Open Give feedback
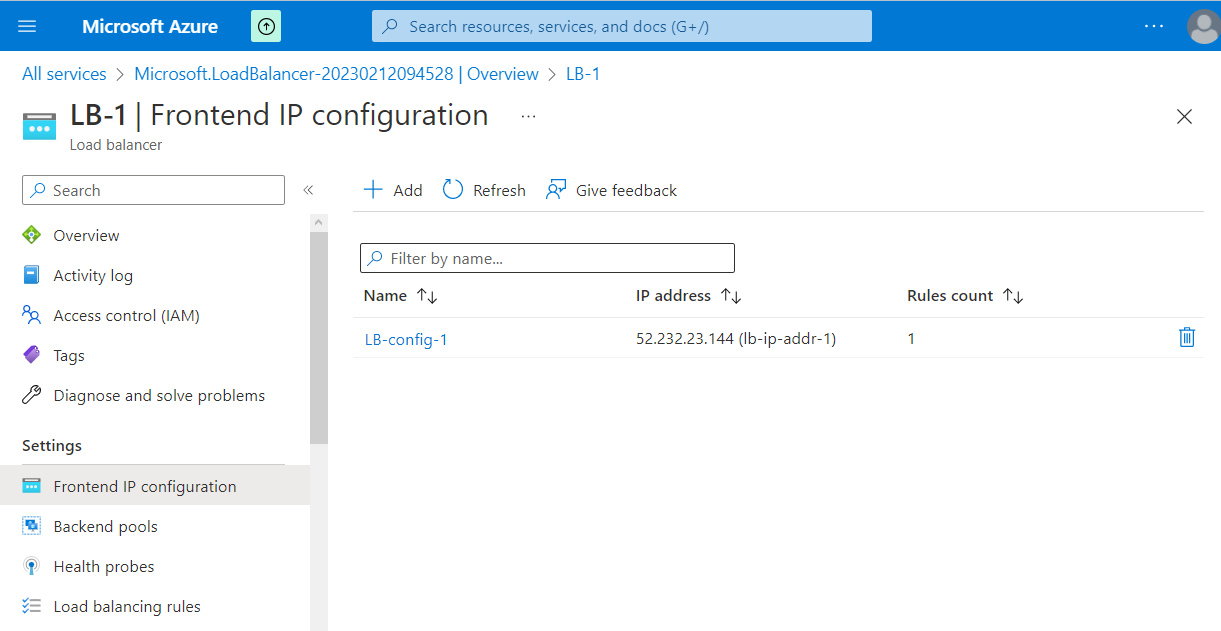The width and height of the screenshot is (1221, 631). (611, 190)
